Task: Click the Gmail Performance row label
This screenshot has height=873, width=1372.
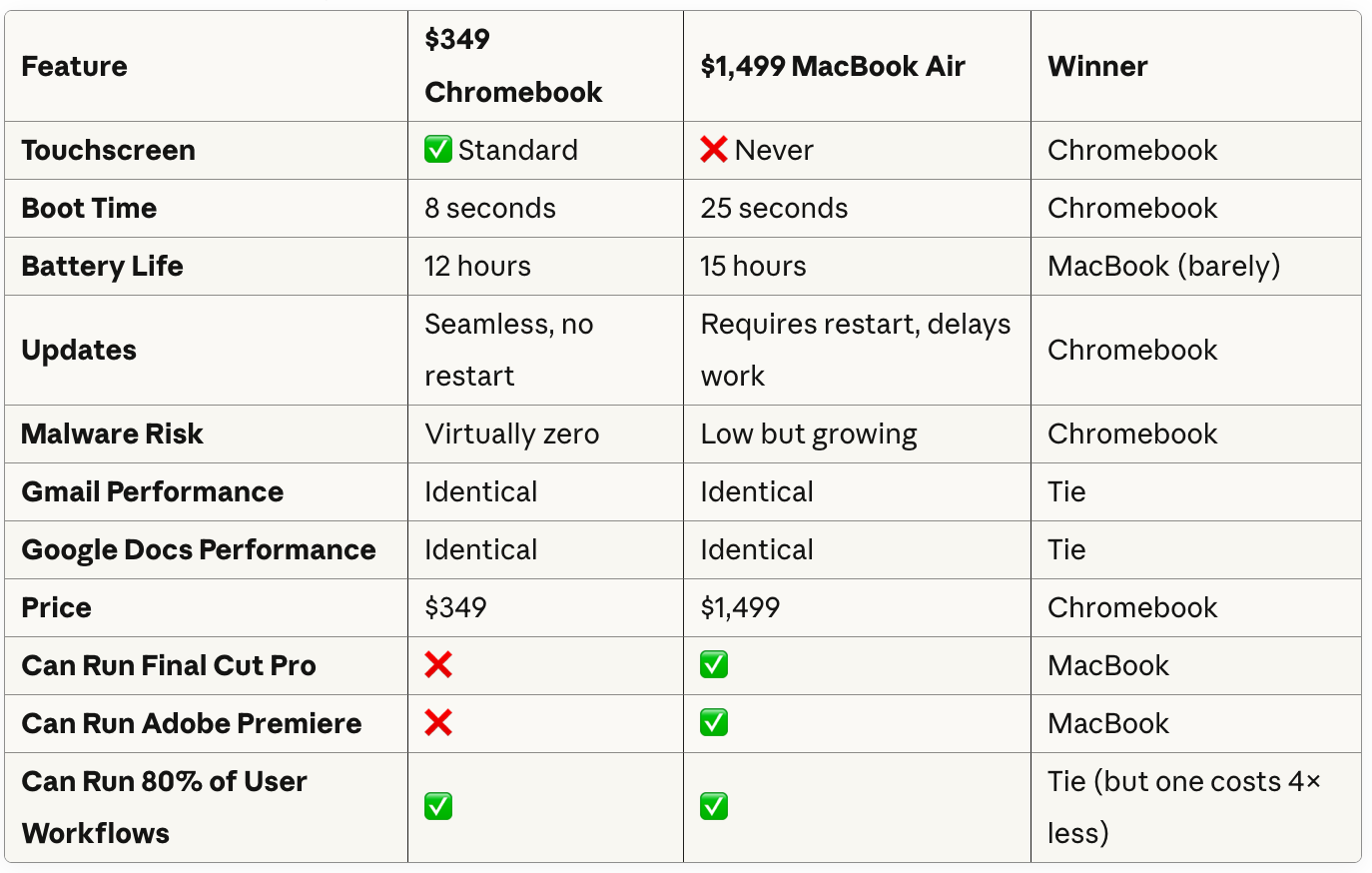Action: [152, 491]
